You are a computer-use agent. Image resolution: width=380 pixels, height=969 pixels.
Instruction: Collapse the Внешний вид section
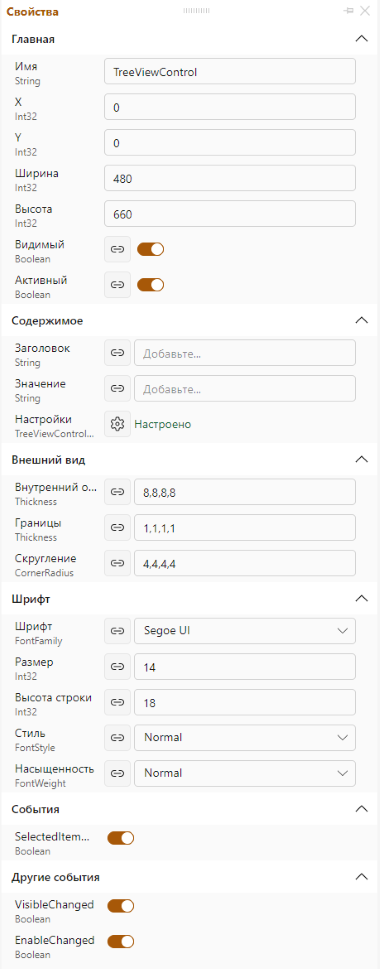[361, 459]
